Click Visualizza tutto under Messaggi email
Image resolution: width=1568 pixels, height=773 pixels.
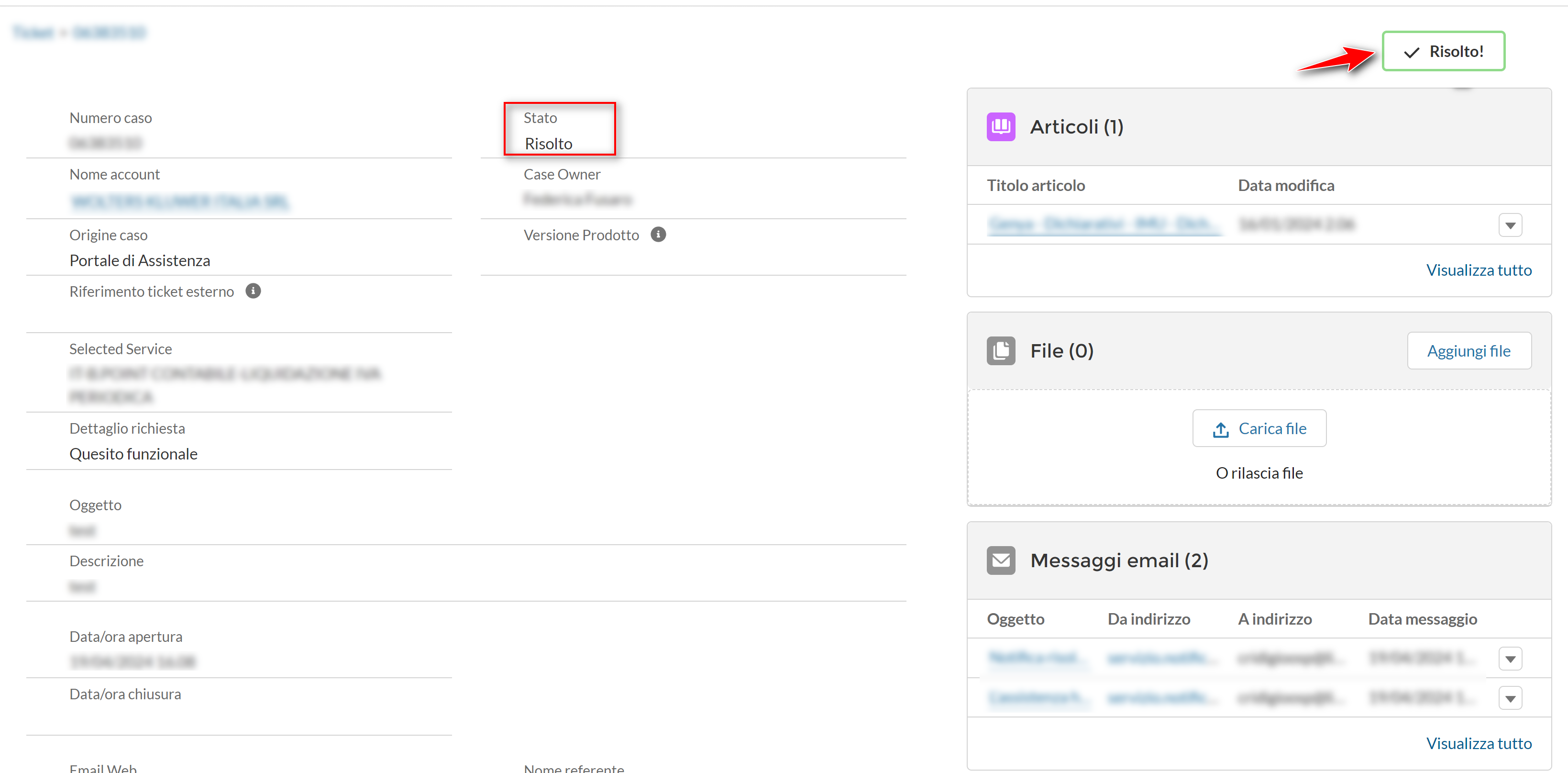(1479, 744)
